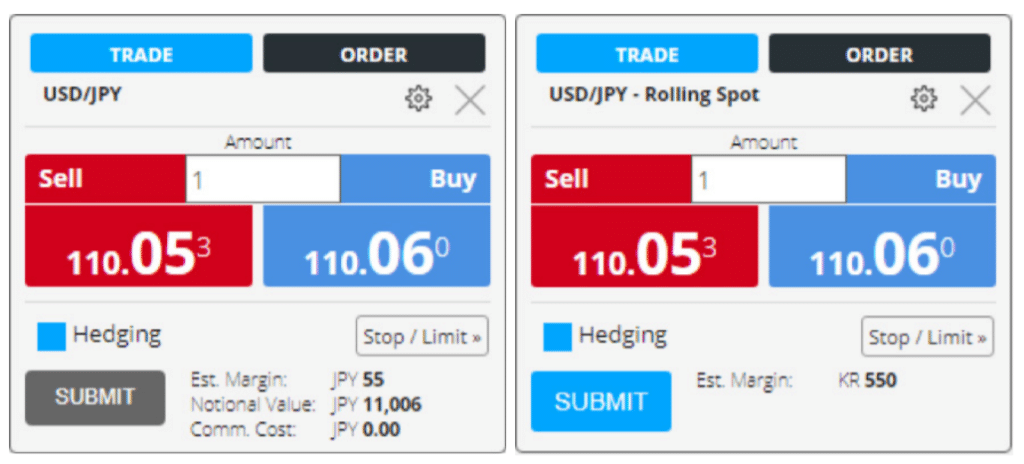Select TRADE tab in USD/JPY panel
This screenshot has height=464, width=1024.
pos(141,54)
